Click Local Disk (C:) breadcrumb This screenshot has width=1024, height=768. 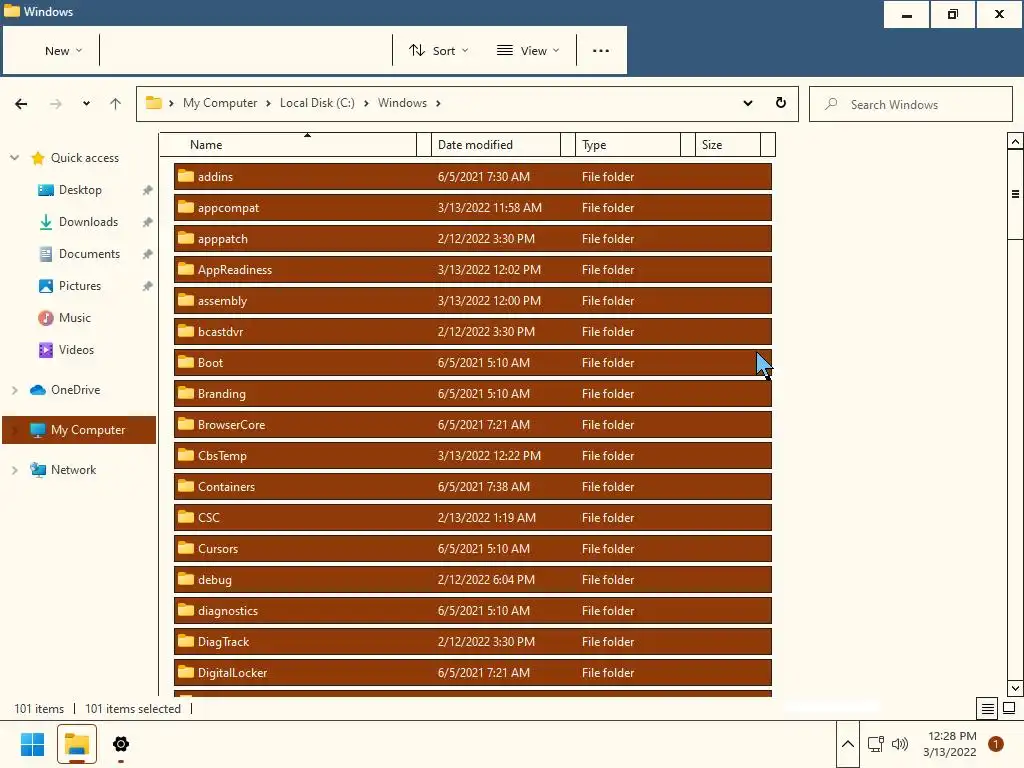(317, 103)
